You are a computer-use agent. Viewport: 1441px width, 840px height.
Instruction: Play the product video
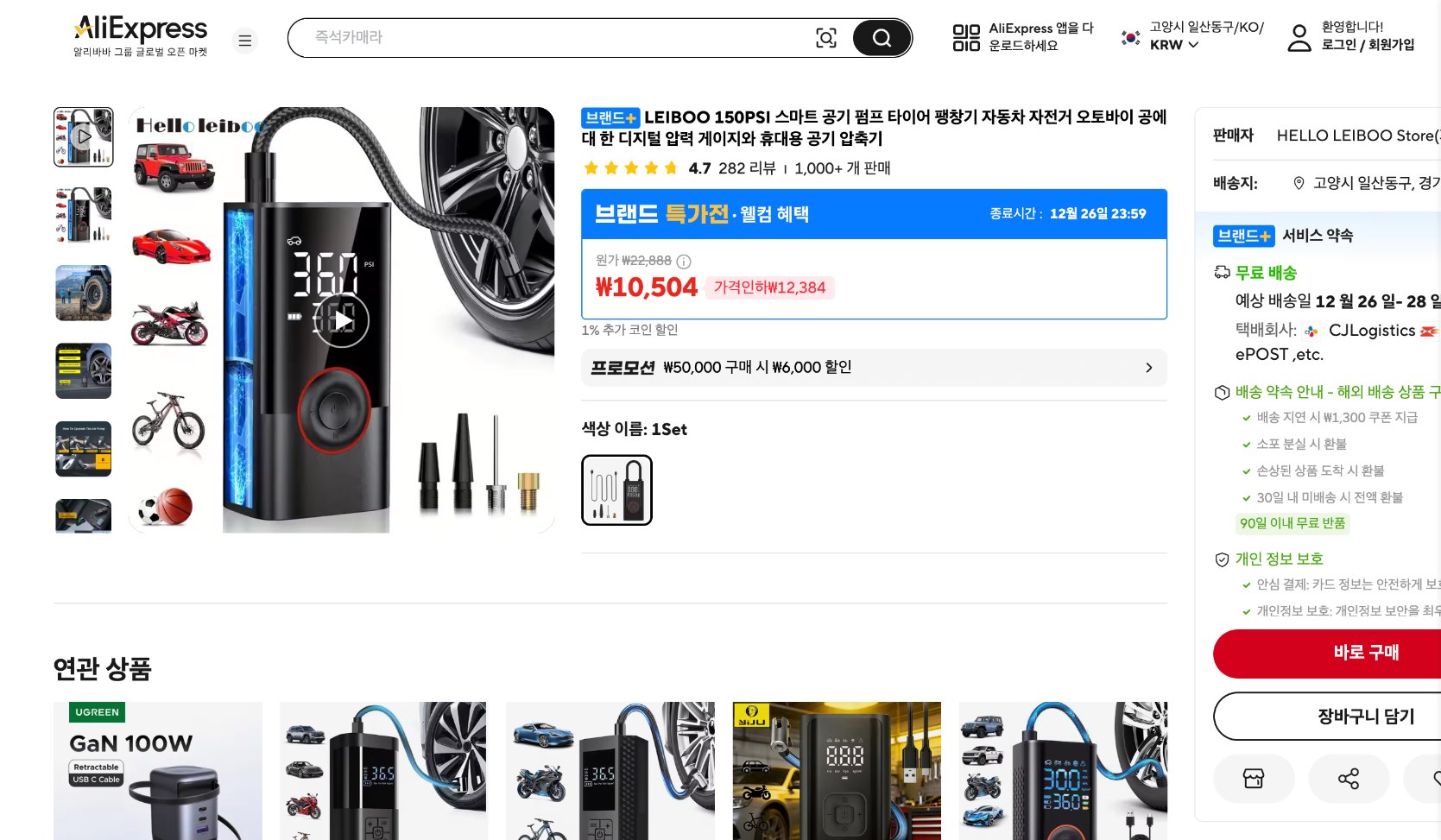pos(341,320)
